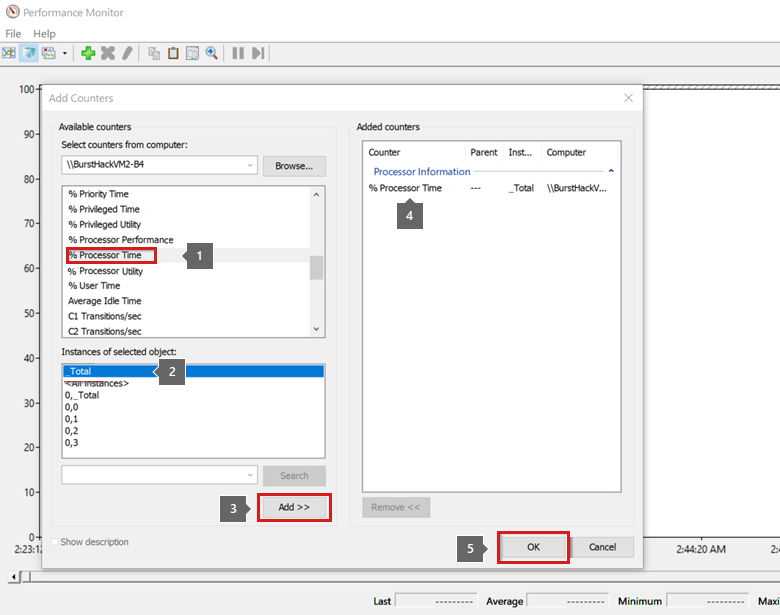Click the Search button
Viewport: 780px width, 615px height.
pos(294,476)
